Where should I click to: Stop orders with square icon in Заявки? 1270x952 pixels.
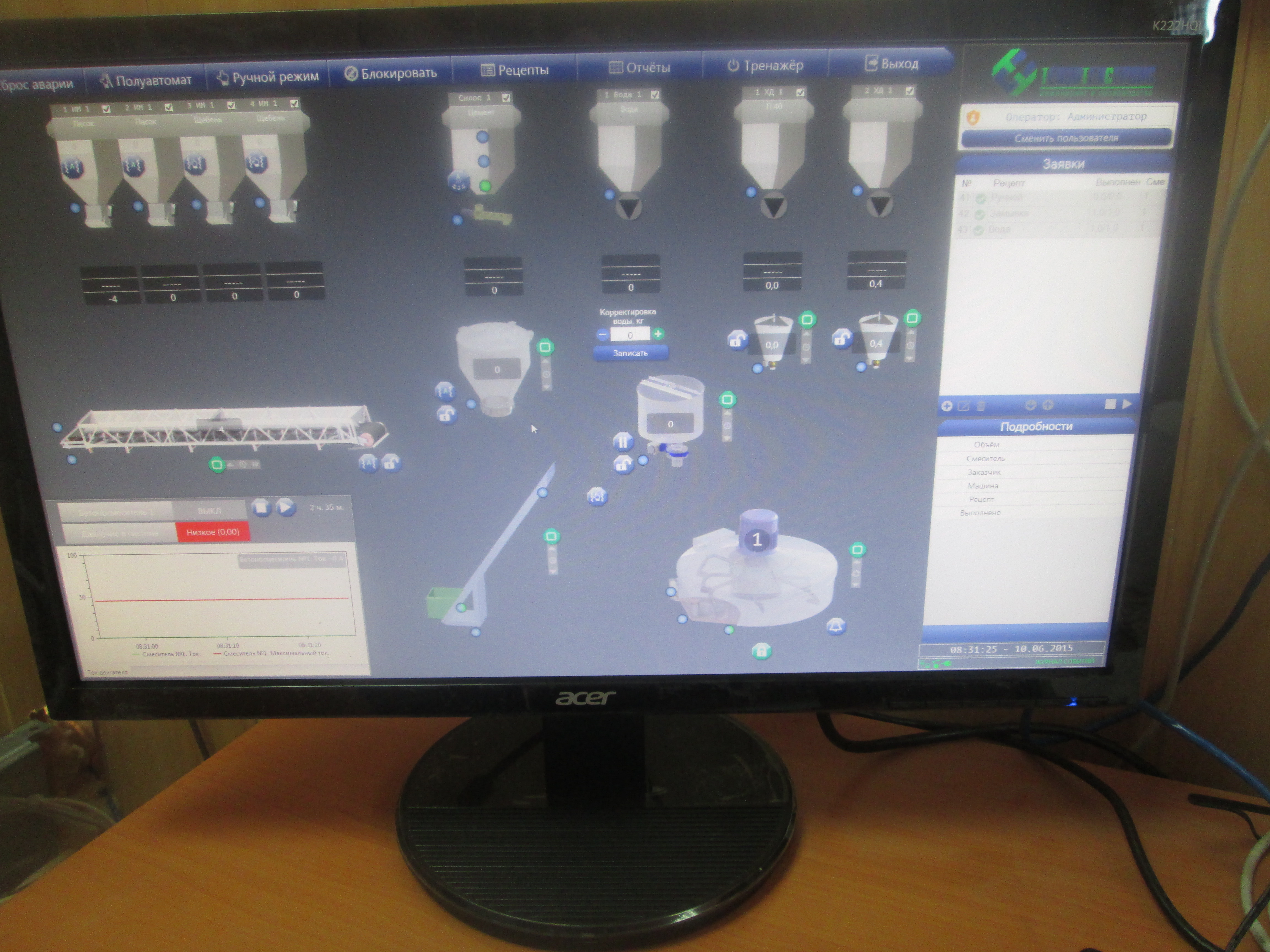coord(1110,404)
